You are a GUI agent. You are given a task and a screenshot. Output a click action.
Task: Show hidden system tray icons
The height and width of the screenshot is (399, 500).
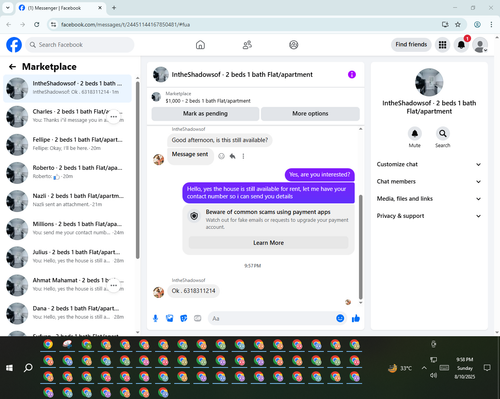pyautogui.click(x=424, y=368)
